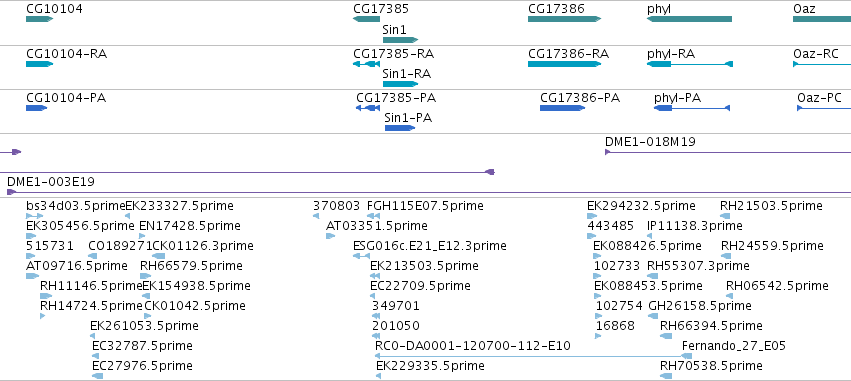
Task: Select the Sin1-PA protein feature
Action: pos(400,128)
